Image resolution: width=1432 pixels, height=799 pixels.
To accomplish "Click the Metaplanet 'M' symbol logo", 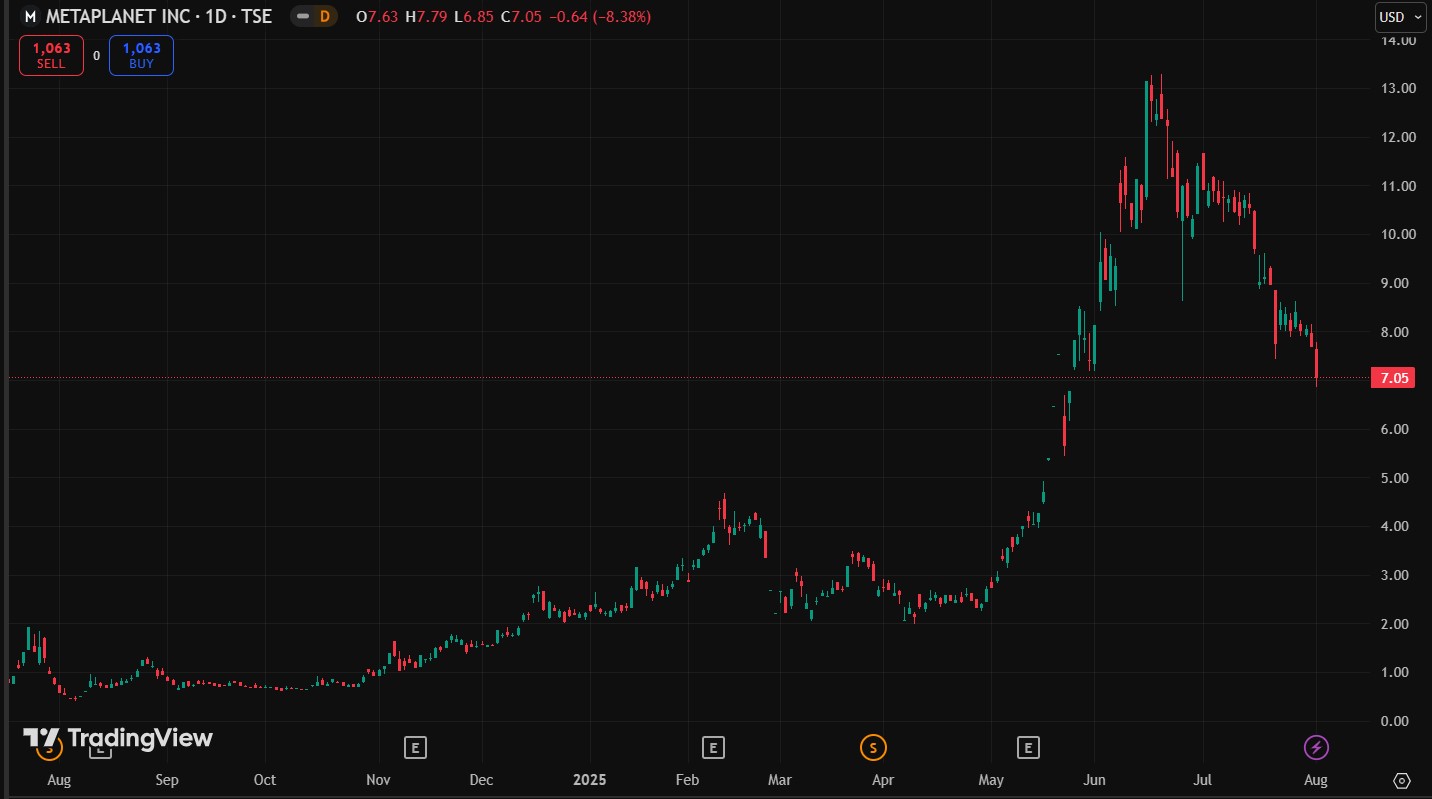I will point(31,17).
